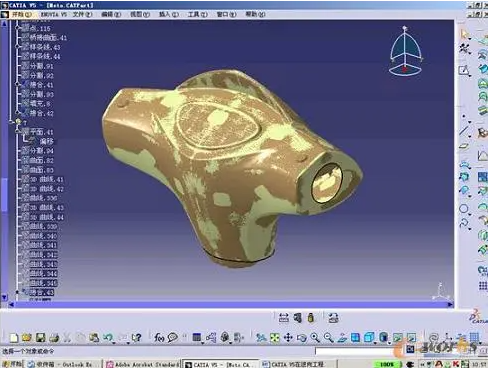Click the Open file folder icon
This screenshot has height=368, width=488.
[27, 338]
